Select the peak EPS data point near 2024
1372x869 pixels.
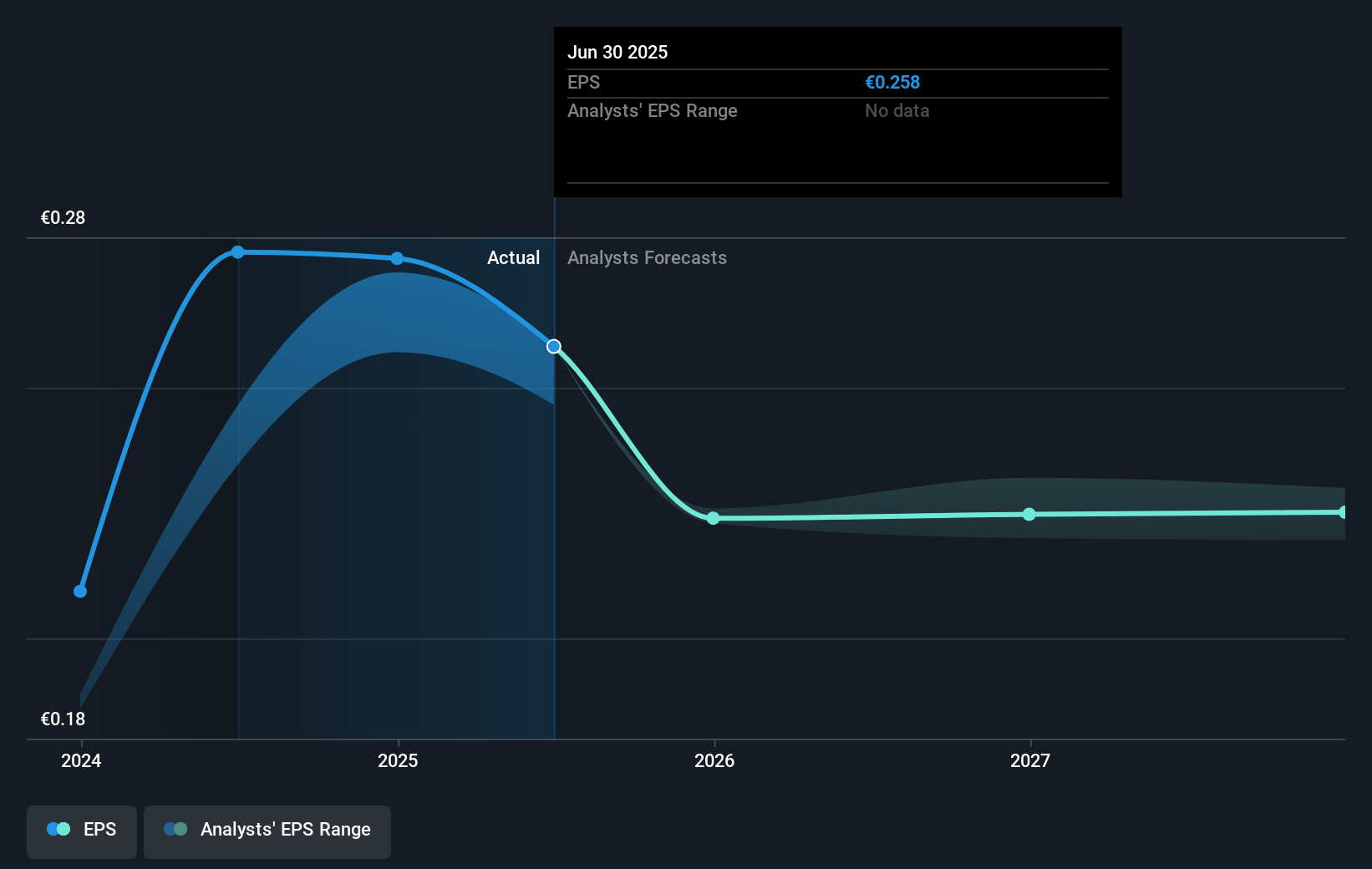(238, 252)
